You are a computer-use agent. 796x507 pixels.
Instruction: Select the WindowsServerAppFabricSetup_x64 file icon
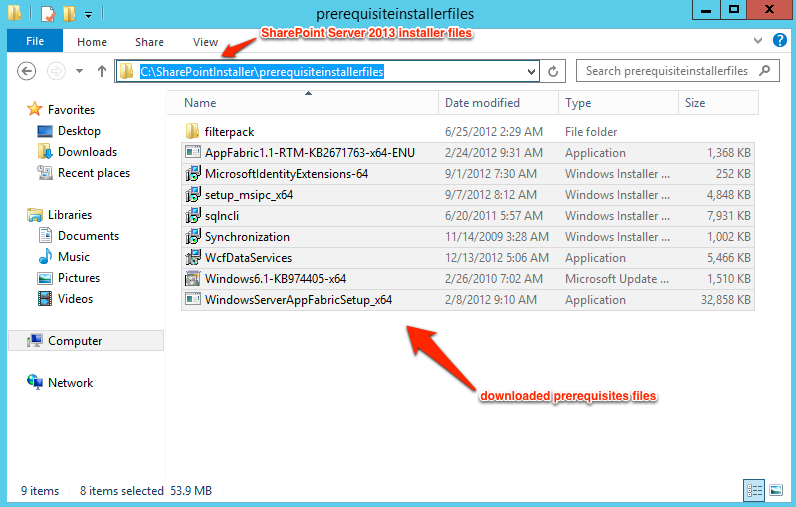[192, 299]
